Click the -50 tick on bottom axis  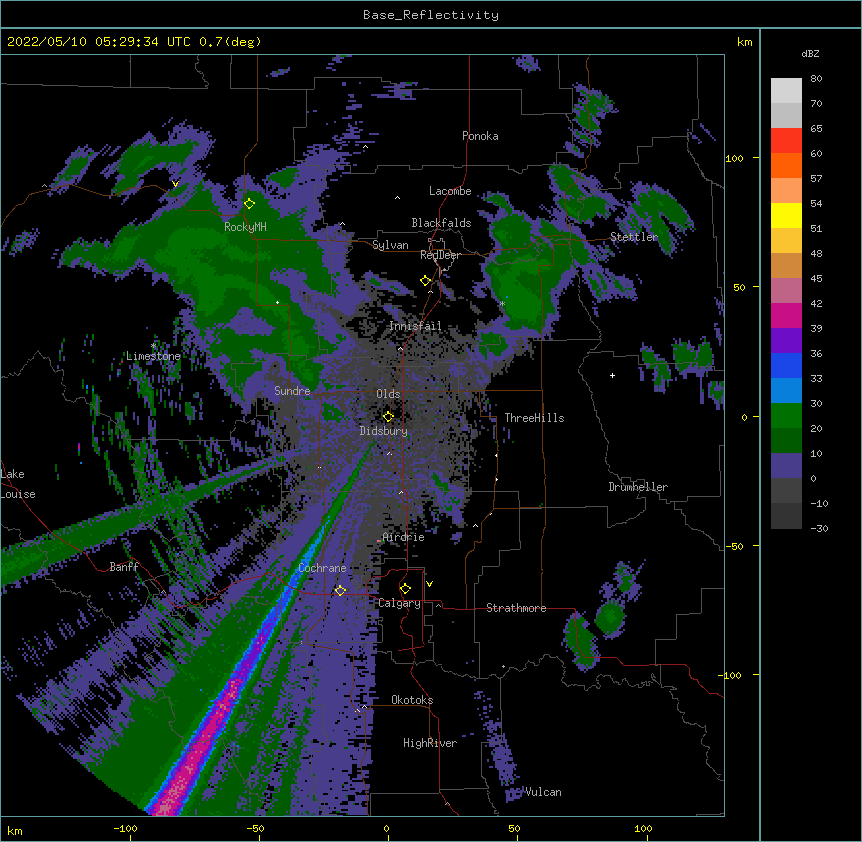click(255, 828)
